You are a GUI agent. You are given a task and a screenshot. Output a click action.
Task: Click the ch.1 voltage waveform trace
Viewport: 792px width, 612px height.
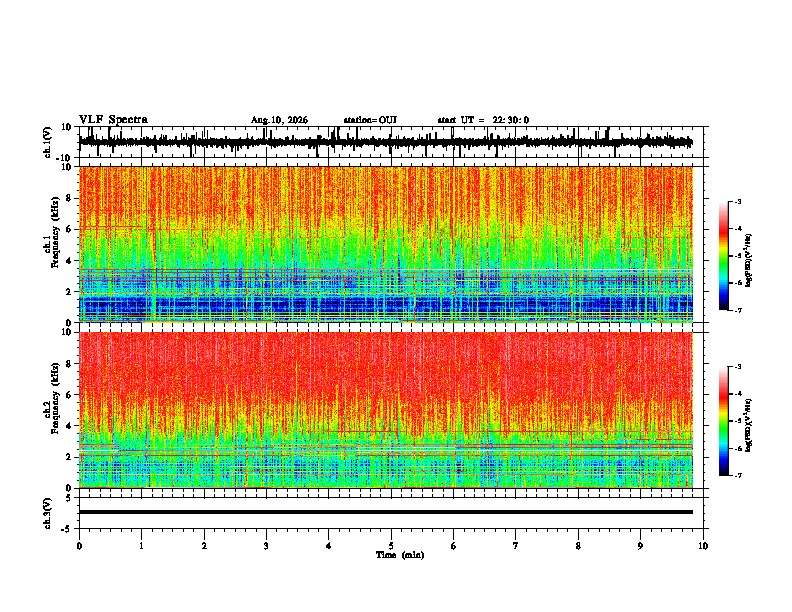[x=385, y=142]
